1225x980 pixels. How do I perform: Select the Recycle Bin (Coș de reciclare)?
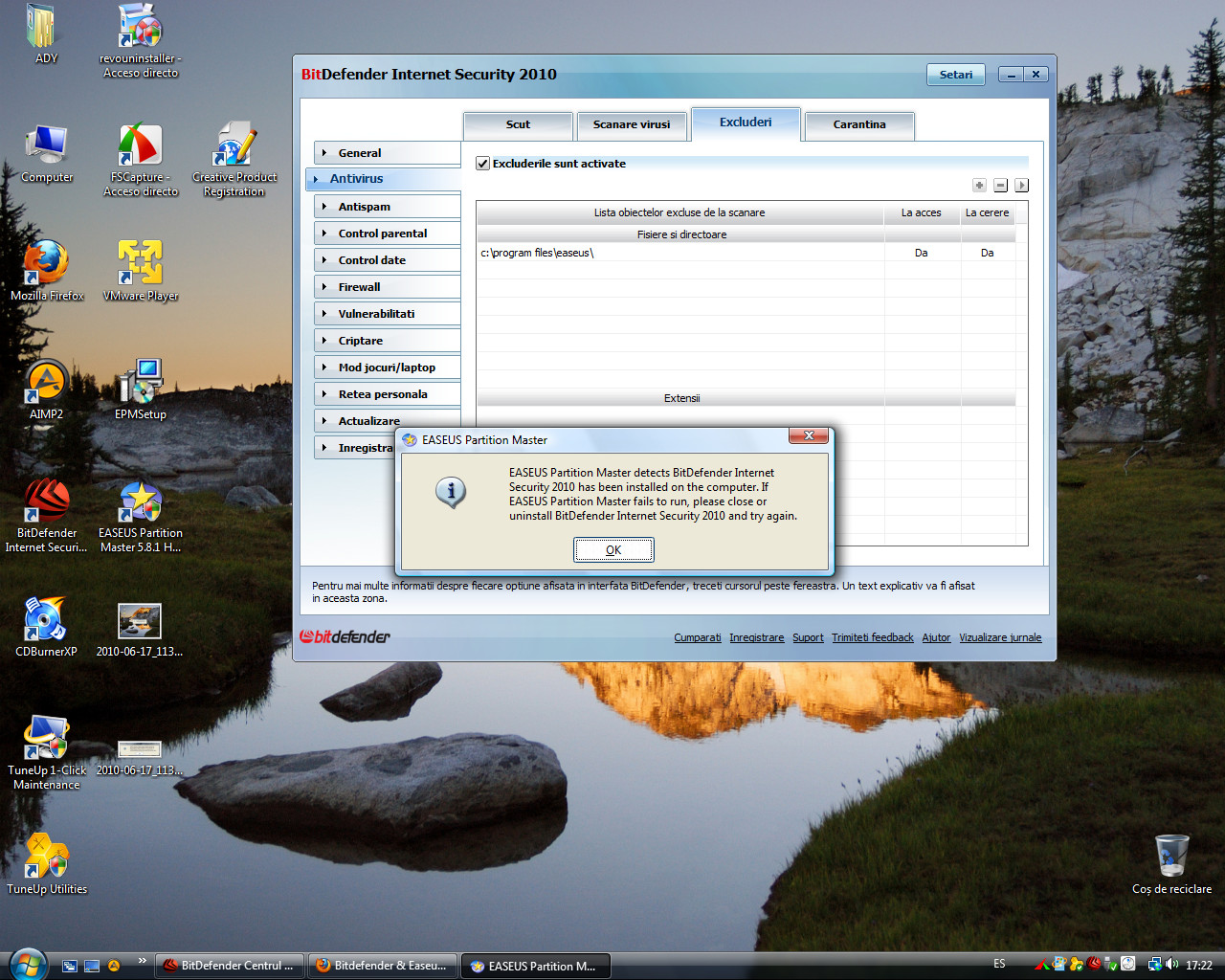tap(1171, 864)
